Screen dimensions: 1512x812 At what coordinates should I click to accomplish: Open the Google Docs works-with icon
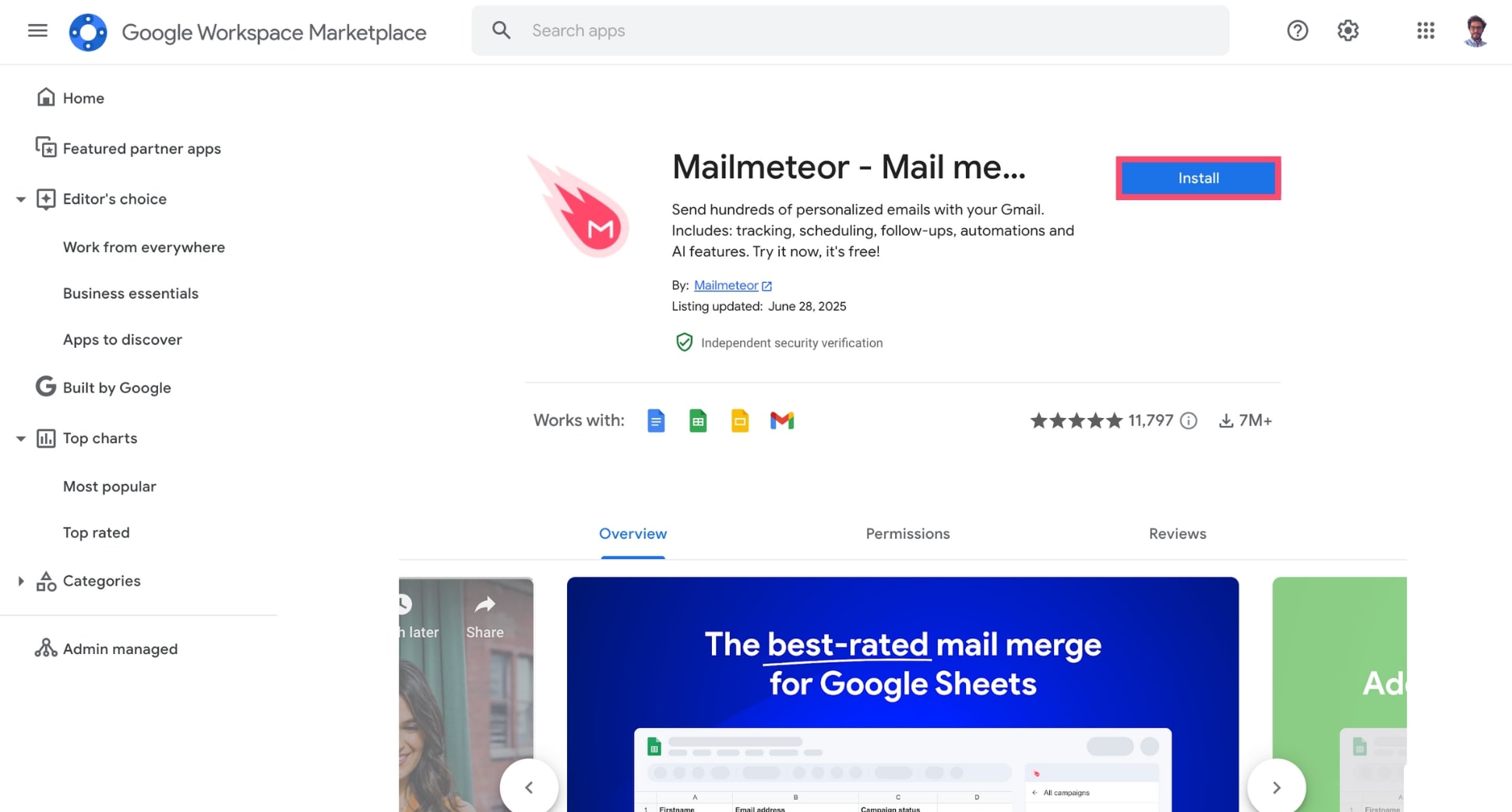tap(656, 420)
